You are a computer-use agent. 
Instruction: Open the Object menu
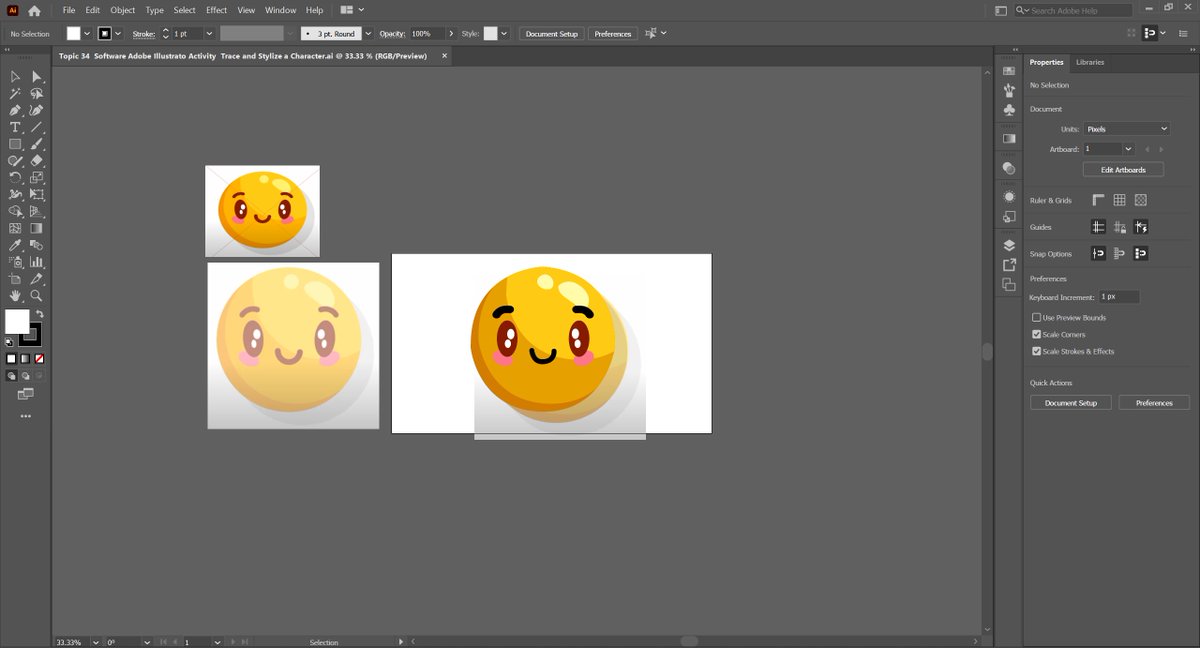[123, 10]
